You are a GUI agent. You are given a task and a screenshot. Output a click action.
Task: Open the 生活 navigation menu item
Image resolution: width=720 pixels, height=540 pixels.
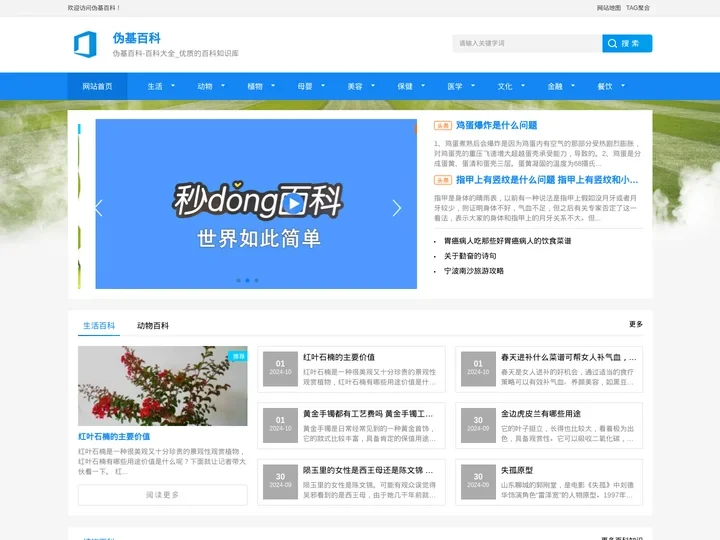(155, 86)
